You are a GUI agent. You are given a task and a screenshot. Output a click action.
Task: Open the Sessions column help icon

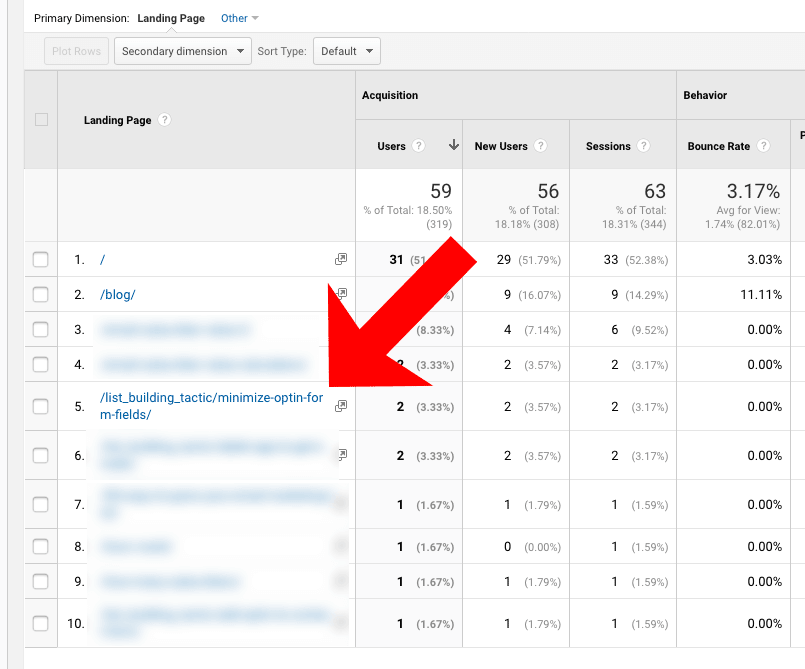(643, 146)
